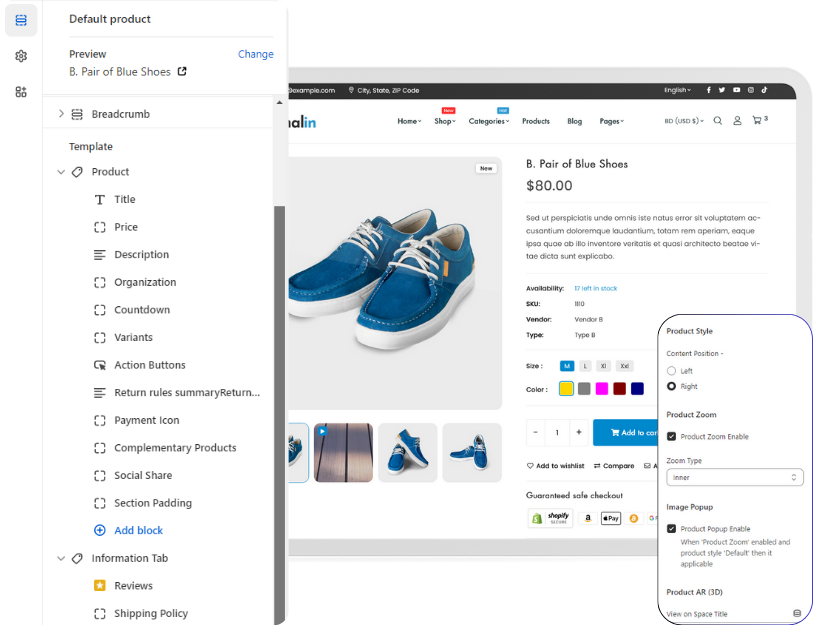The width and height of the screenshot is (813, 625).
Task: Open the Zoom Type dropdown
Action: (735, 477)
